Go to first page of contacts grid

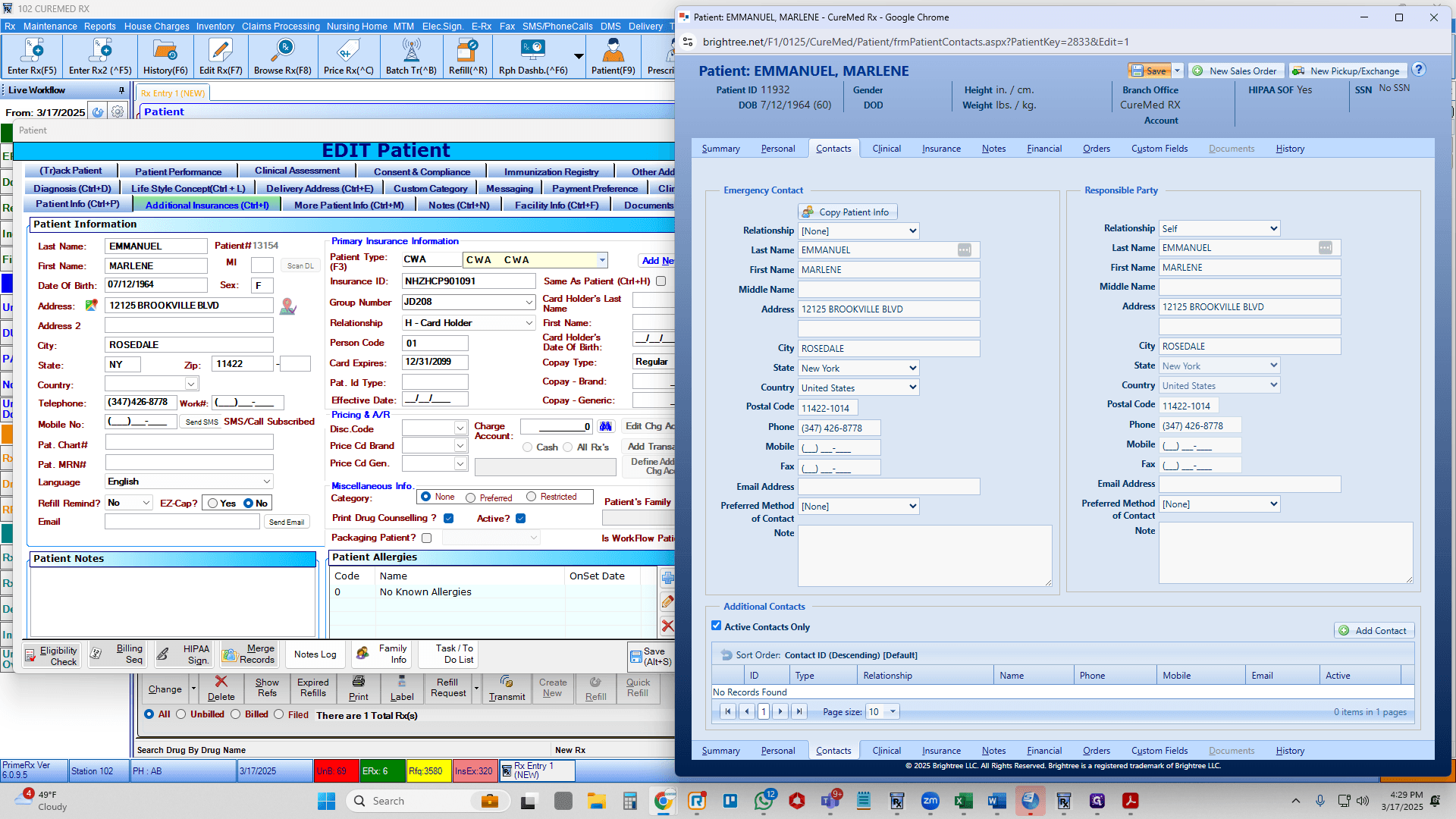[x=728, y=711]
